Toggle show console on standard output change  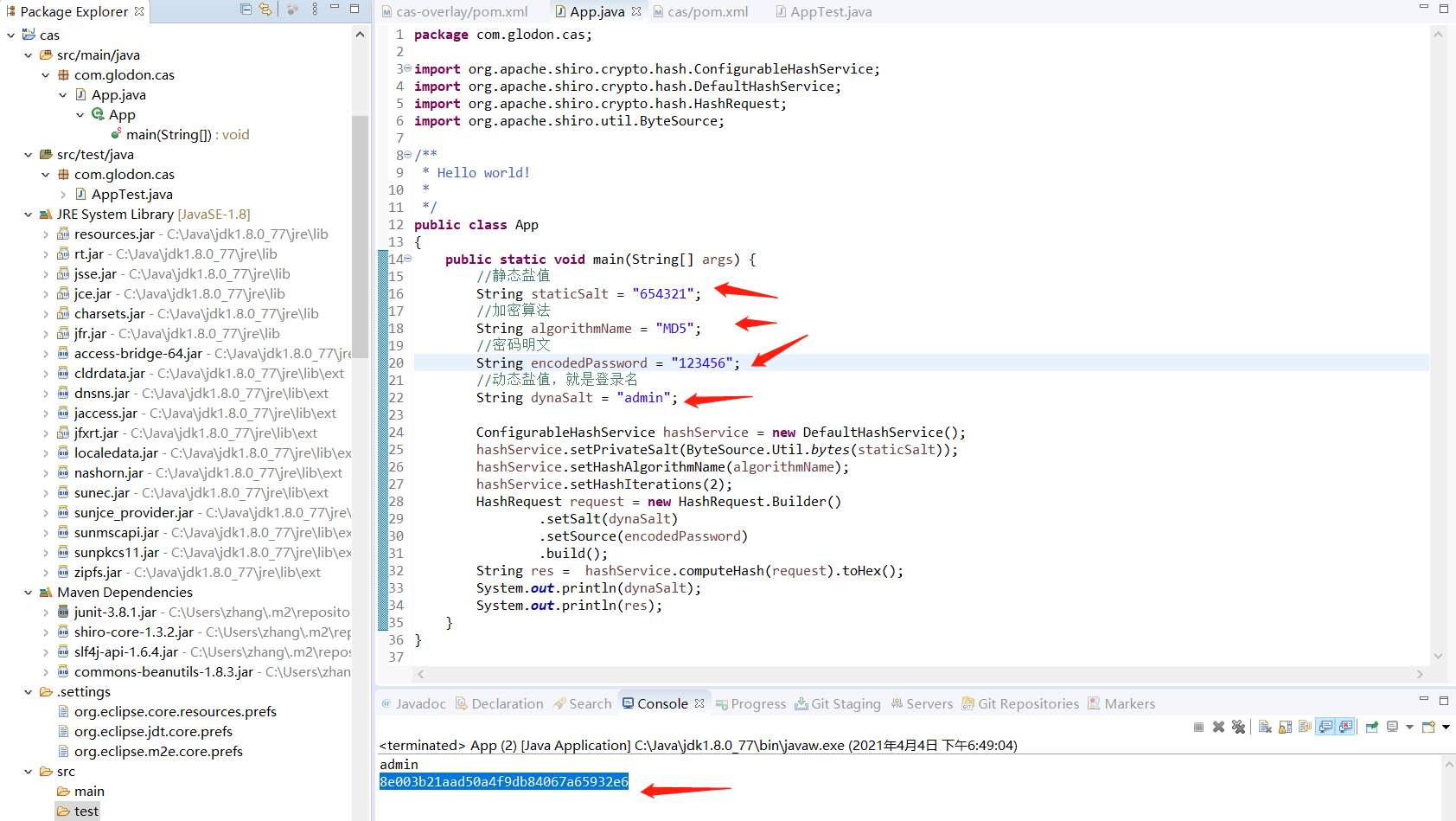[1325, 727]
